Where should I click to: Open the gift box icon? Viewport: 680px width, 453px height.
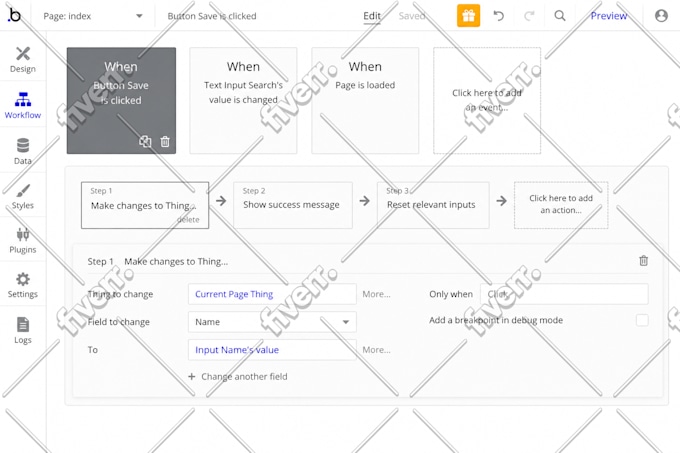pos(468,16)
